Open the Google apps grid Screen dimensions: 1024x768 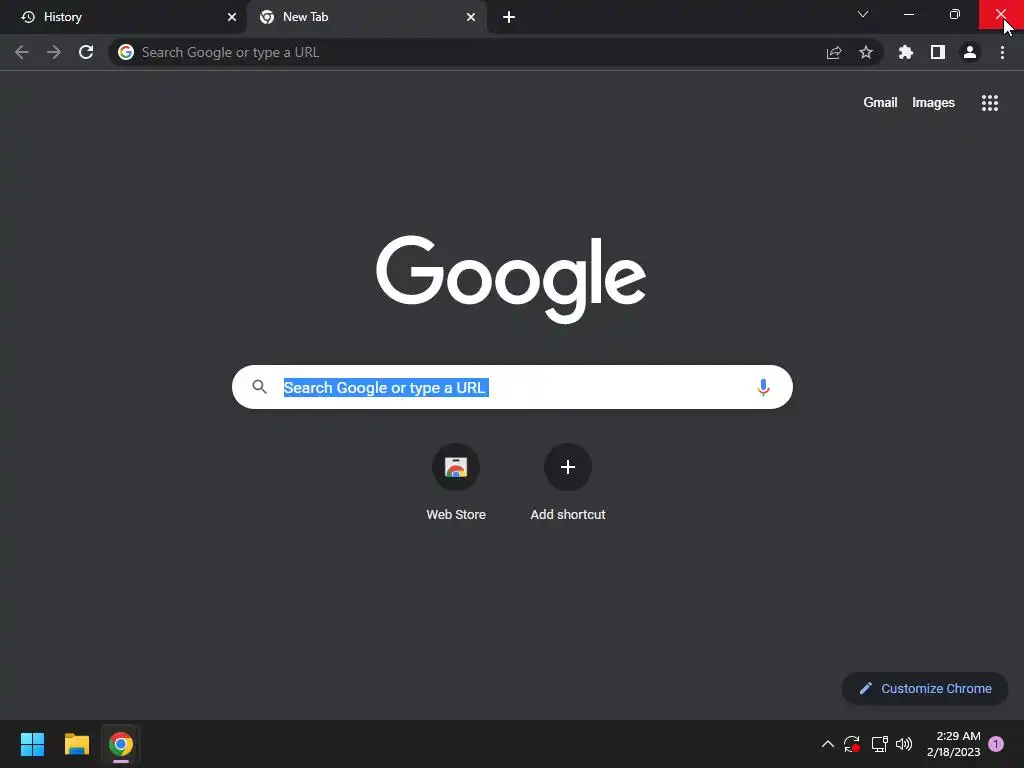coord(990,103)
